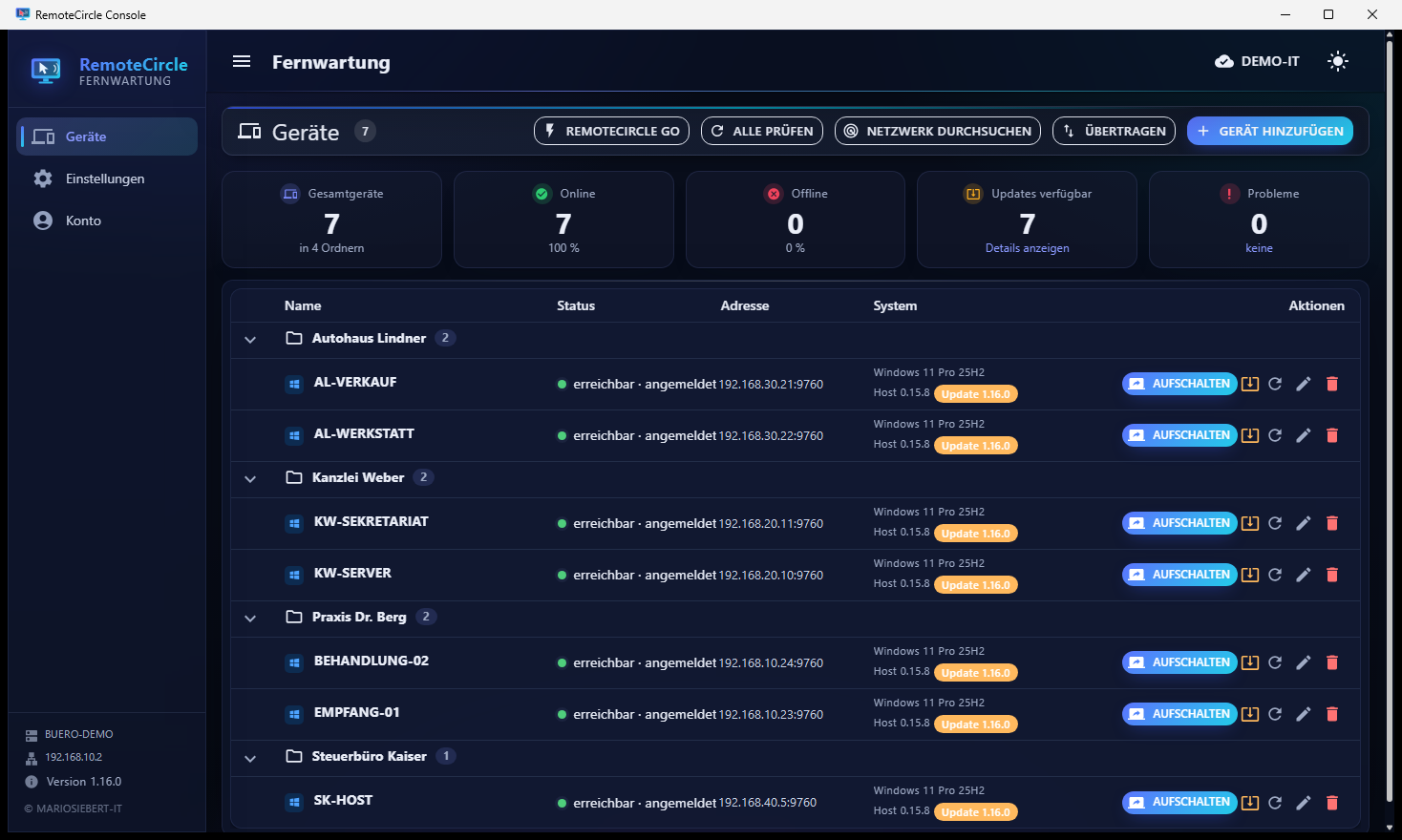Click the REMOTECIRCLE GO button
This screenshot has height=840, width=1402.
point(611,131)
